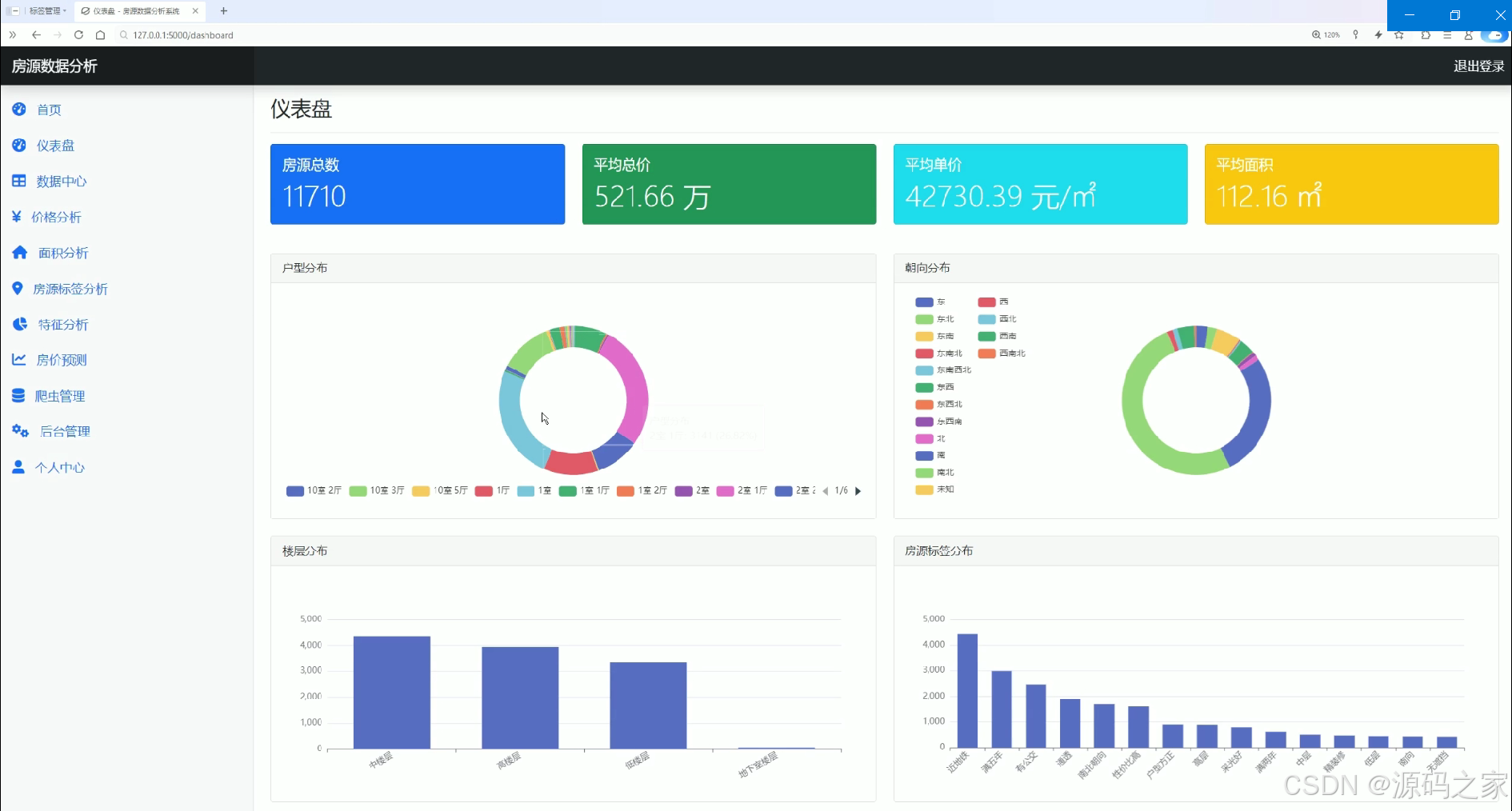Open 面积分析 link in sidebar
Image resolution: width=1512 pixels, height=811 pixels.
(x=63, y=254)
